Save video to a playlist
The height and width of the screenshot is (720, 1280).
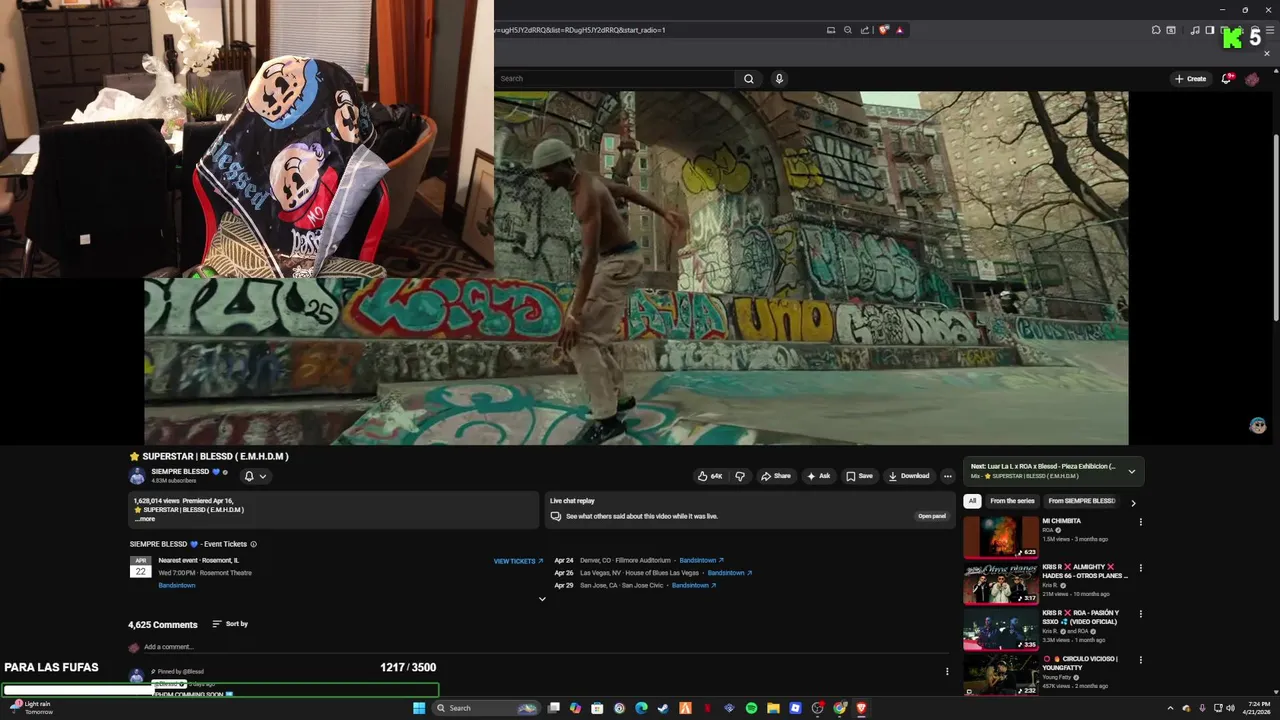coord(859,476)
